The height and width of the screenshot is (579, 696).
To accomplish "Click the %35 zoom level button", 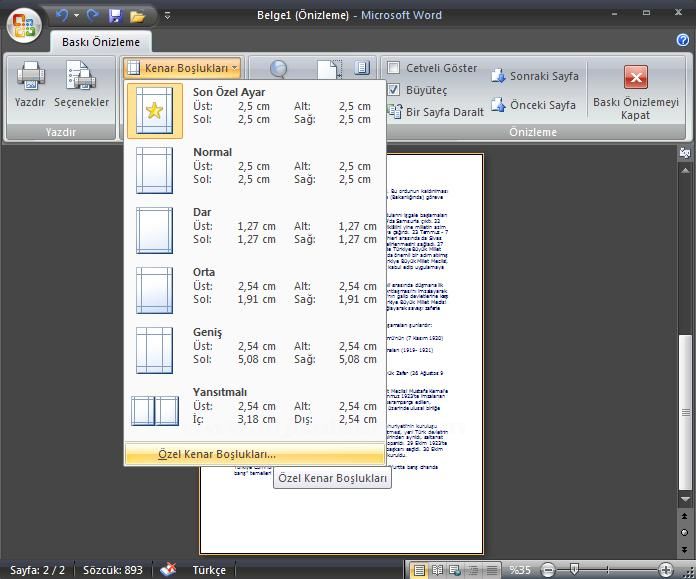I will click(520, 570).
